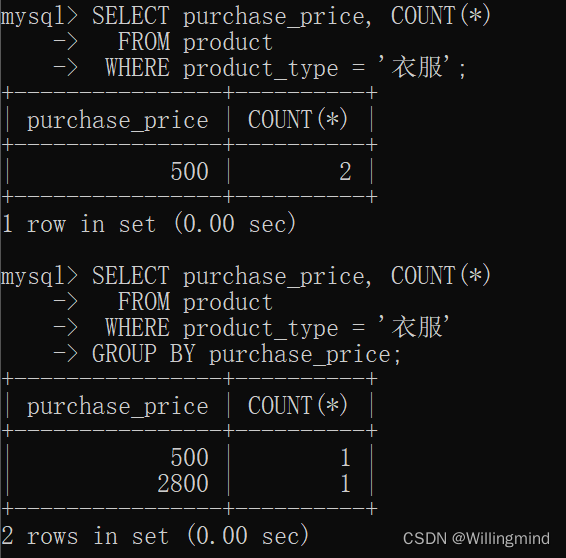Screen dimensions: 566x558
Task: Click the COUNT(*) header in first table
Action: (298, 119)
